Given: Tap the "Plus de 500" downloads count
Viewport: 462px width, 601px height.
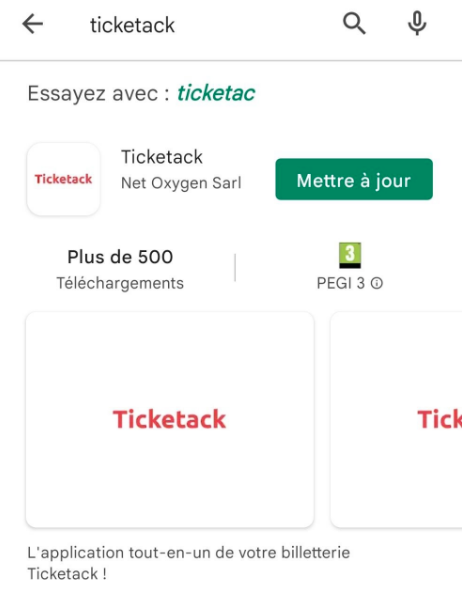Looking at the screenshot, I should pos(120,257).
